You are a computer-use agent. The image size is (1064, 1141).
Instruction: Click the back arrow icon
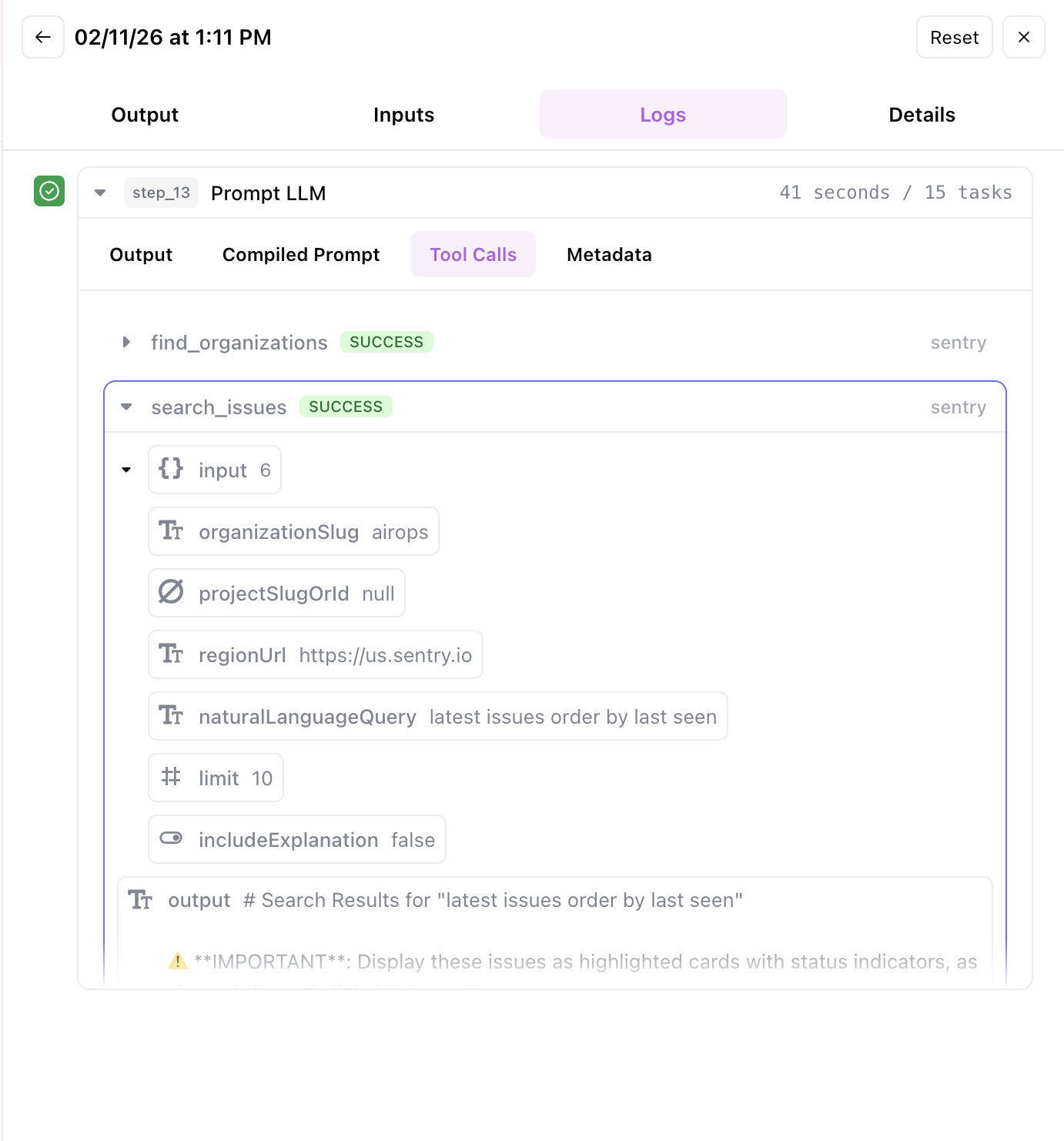[43, 37]
